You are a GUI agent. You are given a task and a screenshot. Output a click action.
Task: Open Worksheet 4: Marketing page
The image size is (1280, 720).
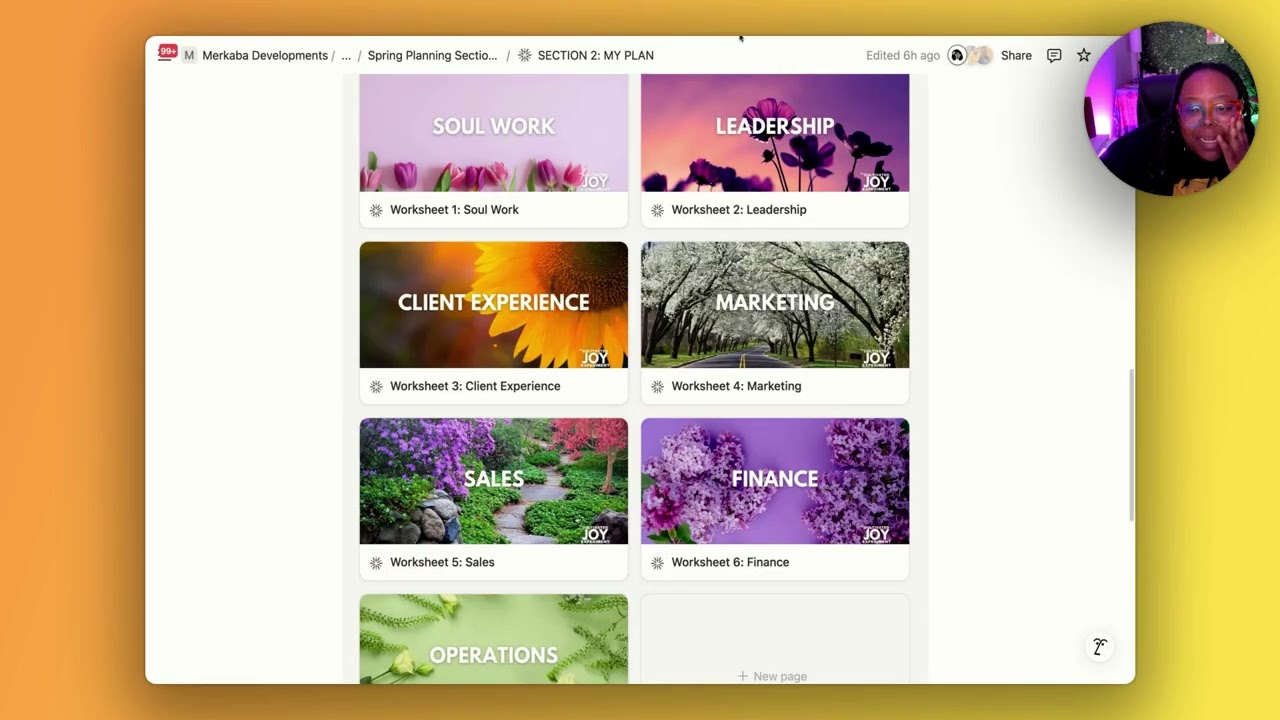click(x=736, y=386)
